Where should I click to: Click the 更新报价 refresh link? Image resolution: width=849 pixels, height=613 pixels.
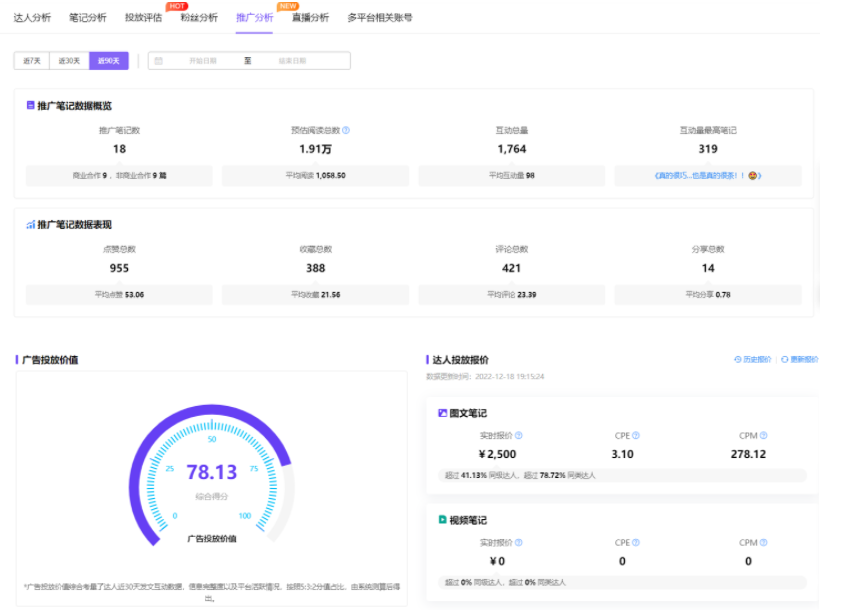pos(799,359)
